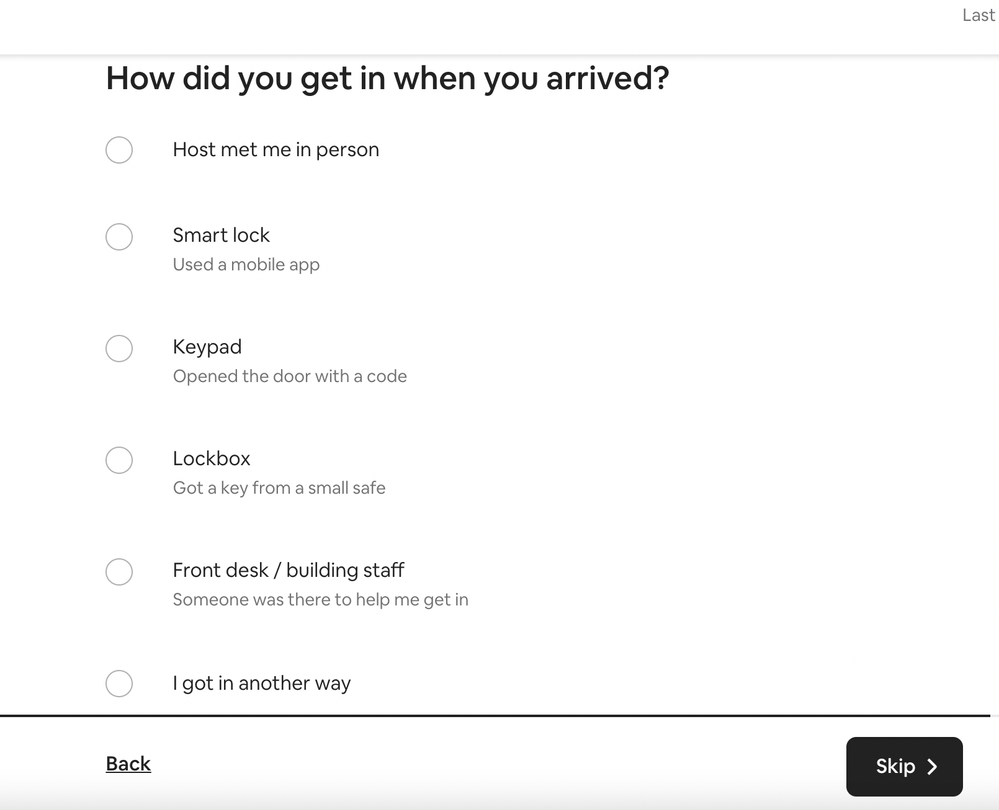Click the "Front desk / building staff" title
Viewport: 999px width, 810px height.
(x=288, y=570)
